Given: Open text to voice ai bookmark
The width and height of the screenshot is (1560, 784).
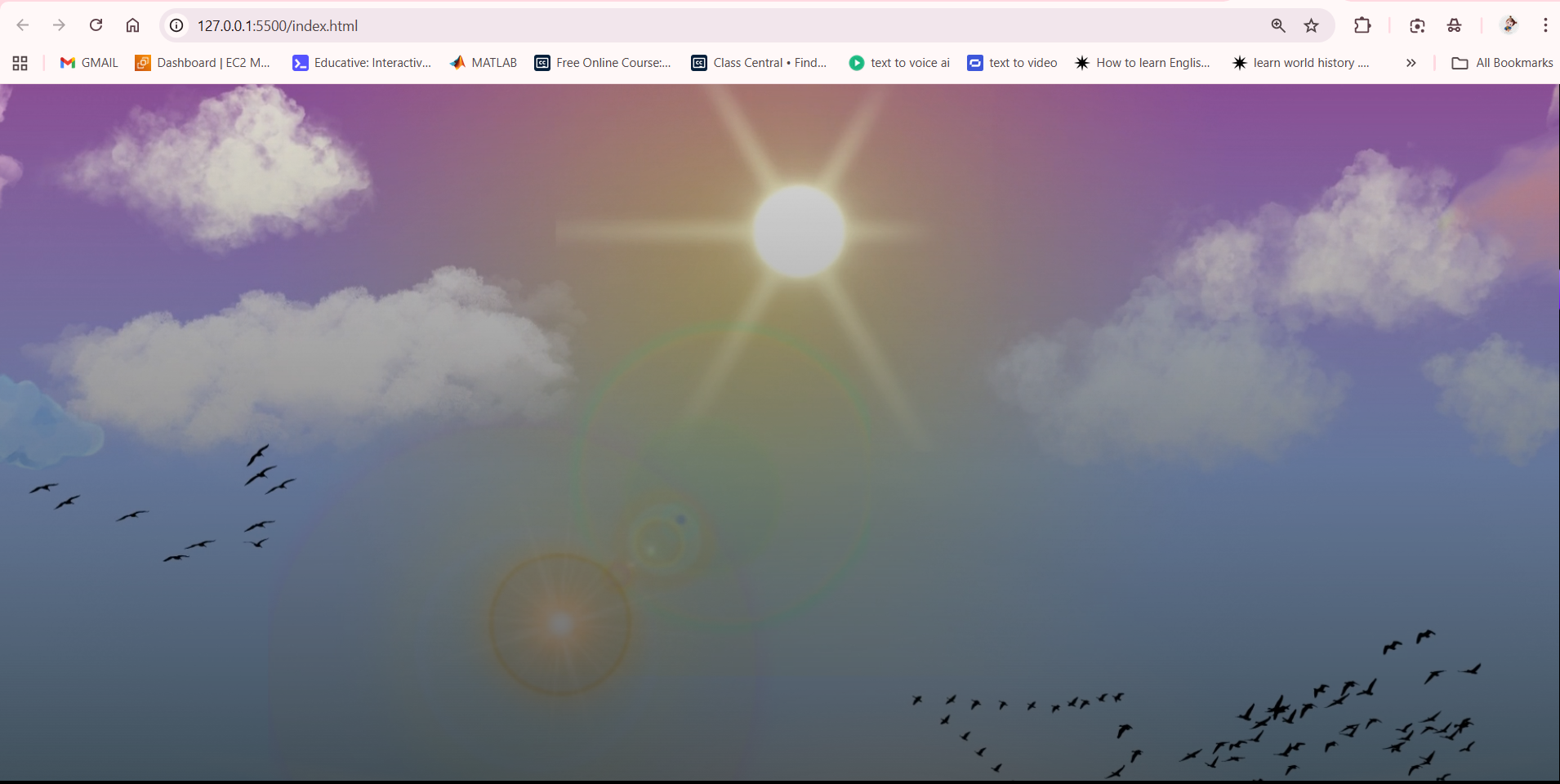Looking at the screenshot, I should click(899, 63).
